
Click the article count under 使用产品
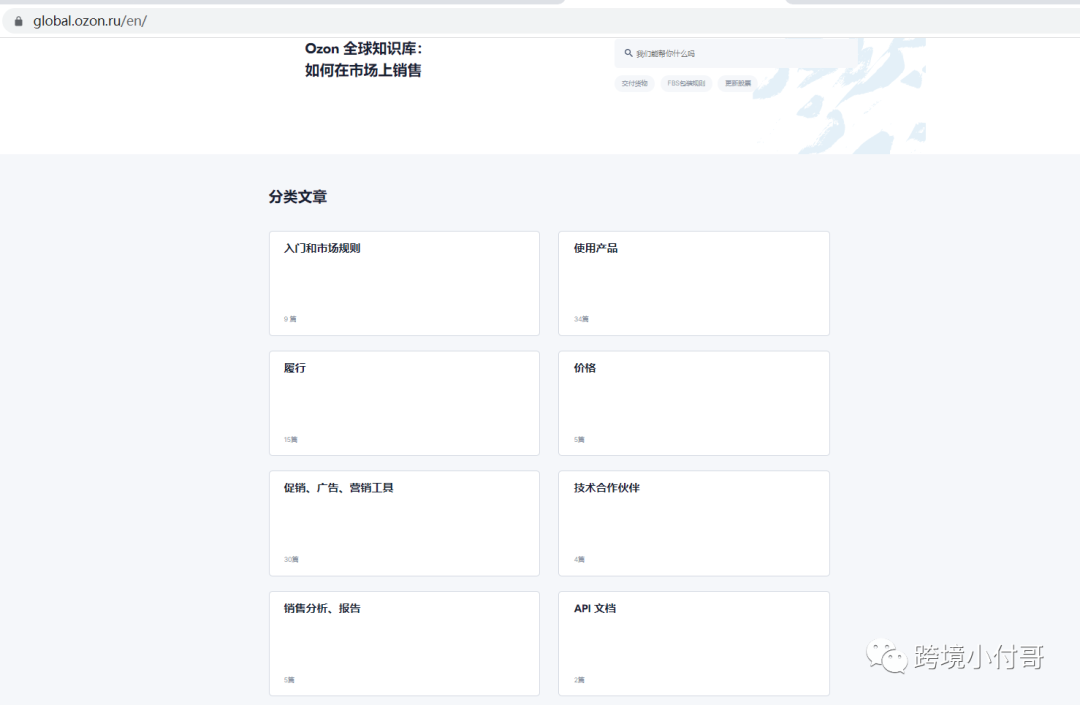coord(581,319)
